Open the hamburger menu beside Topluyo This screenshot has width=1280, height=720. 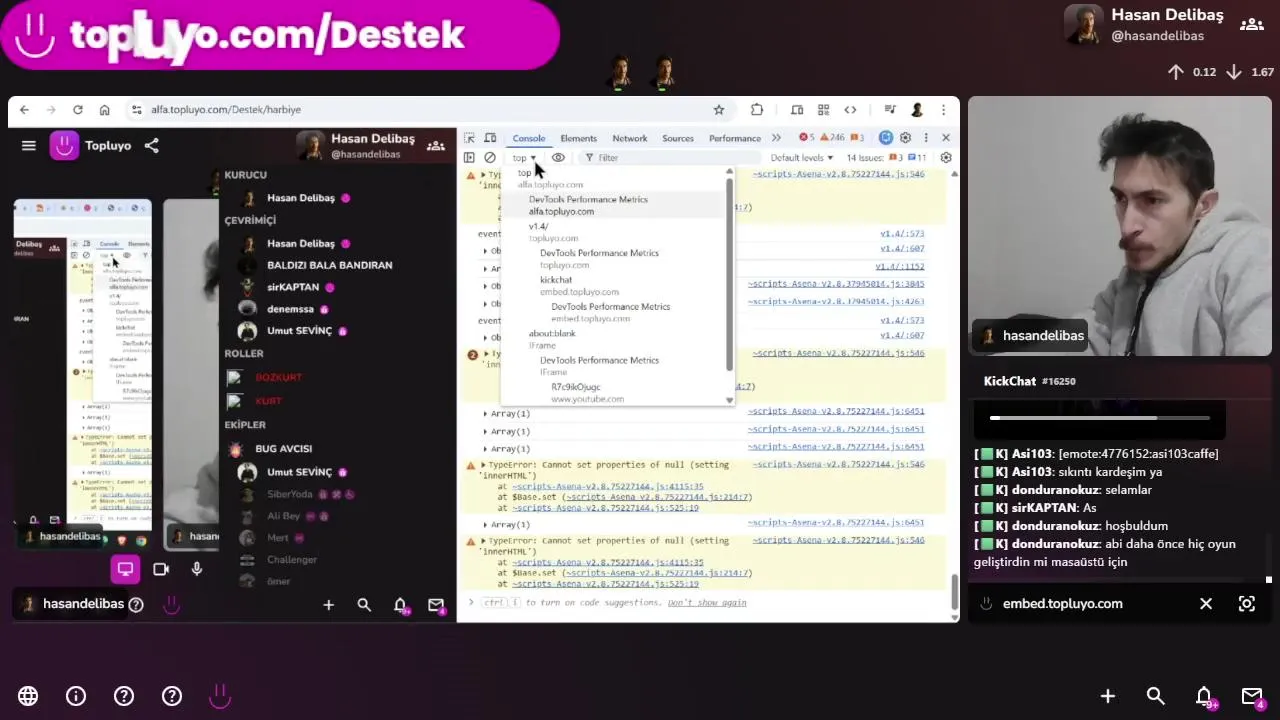tap(29, 146)
